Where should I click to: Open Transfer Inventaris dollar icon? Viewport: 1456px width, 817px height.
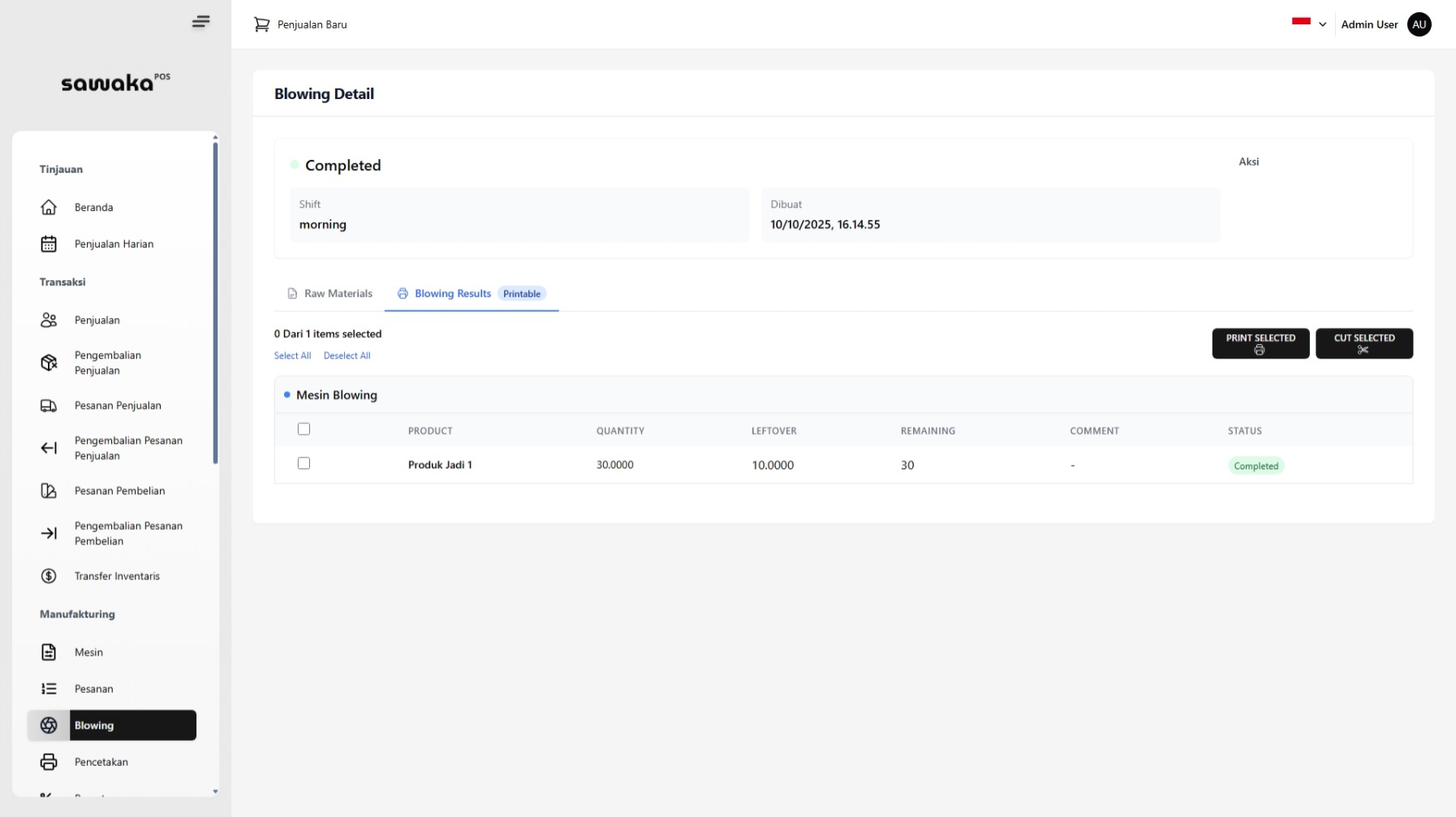[49, 576]
